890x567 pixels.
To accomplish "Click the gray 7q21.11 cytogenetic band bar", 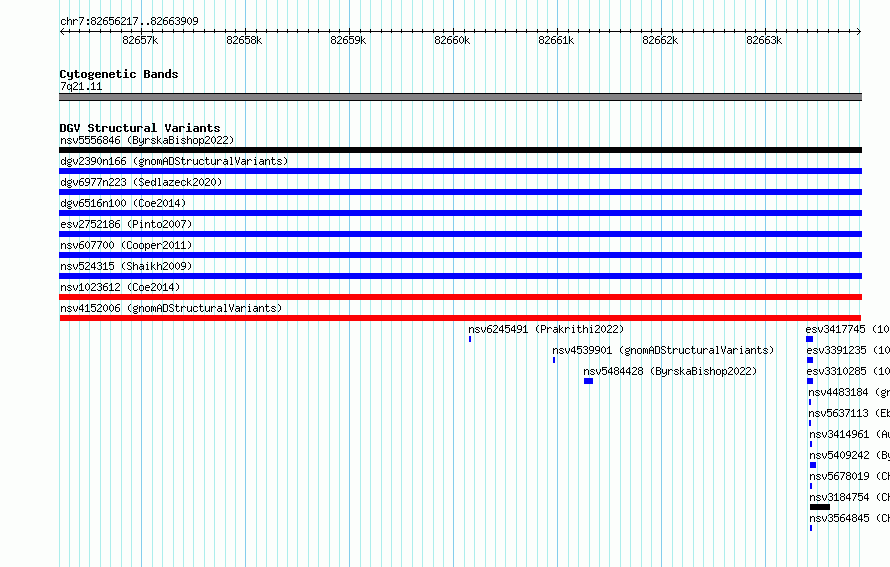I will pyautogui.click(x=460, y=97).
